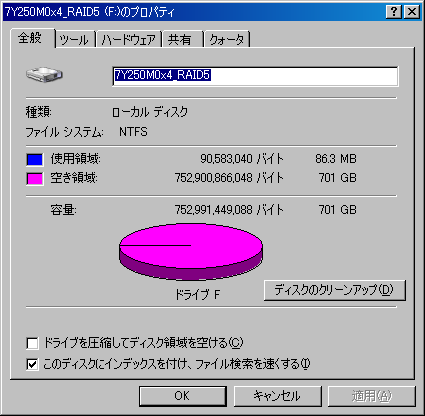Click the 使用領域 label
The height and width of the screenshot is (416, 425).
point(75,159)
